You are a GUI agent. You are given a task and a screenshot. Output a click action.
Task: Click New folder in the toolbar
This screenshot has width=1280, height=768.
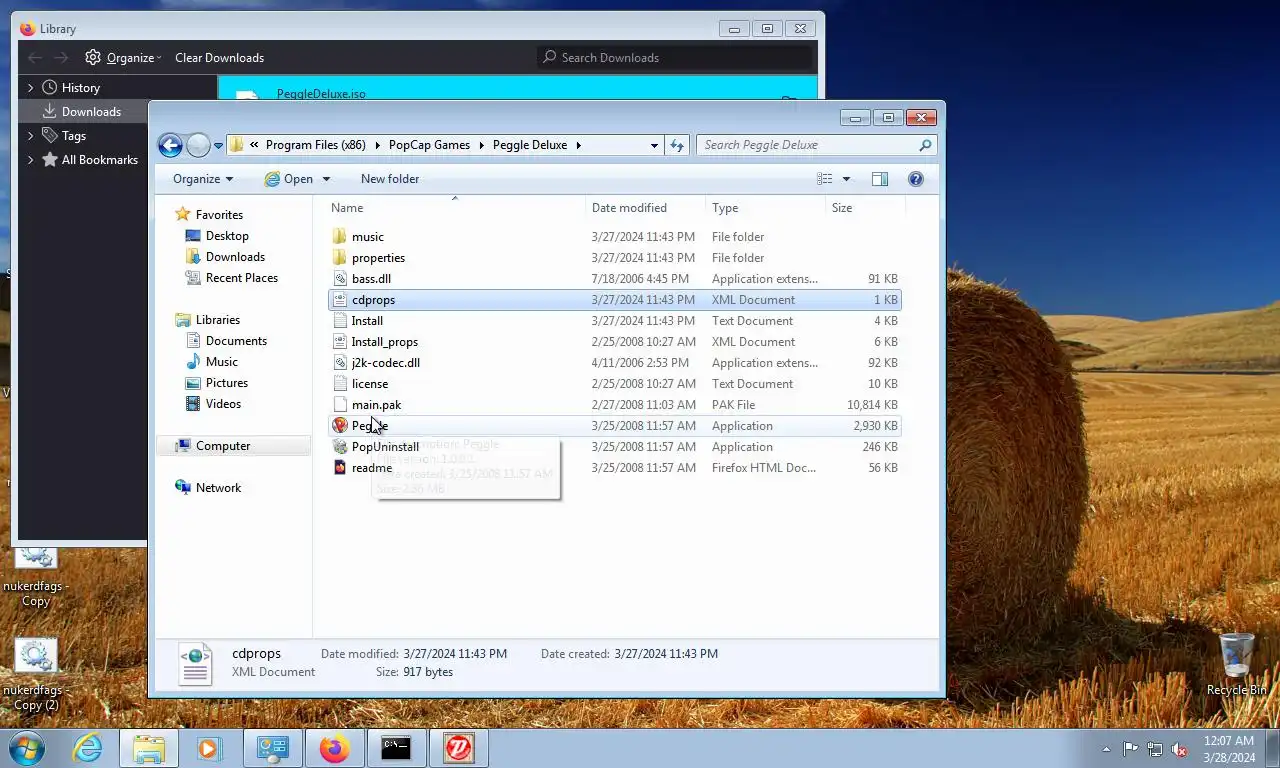390,179
